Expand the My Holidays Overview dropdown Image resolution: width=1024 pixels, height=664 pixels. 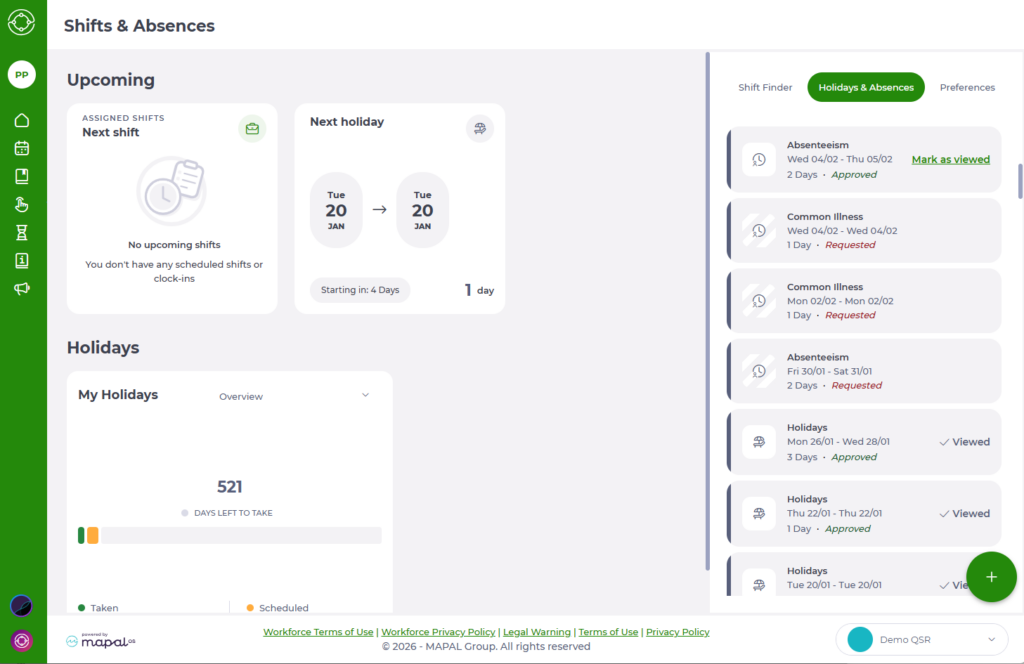point(294,396)
